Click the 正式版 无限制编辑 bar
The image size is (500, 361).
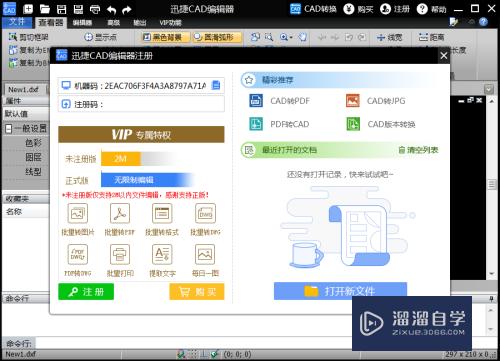148,180
